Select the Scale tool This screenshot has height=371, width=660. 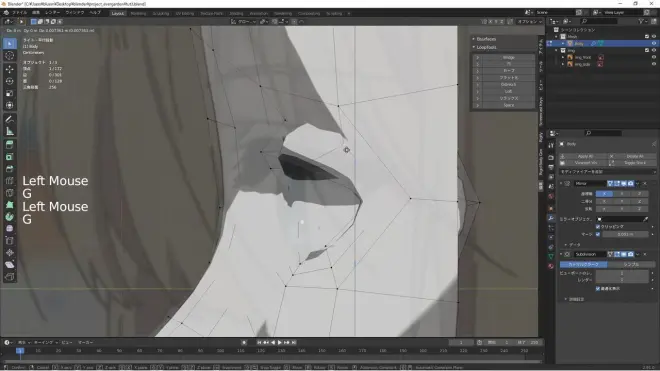pyautogui.click(x=10, y=93)
